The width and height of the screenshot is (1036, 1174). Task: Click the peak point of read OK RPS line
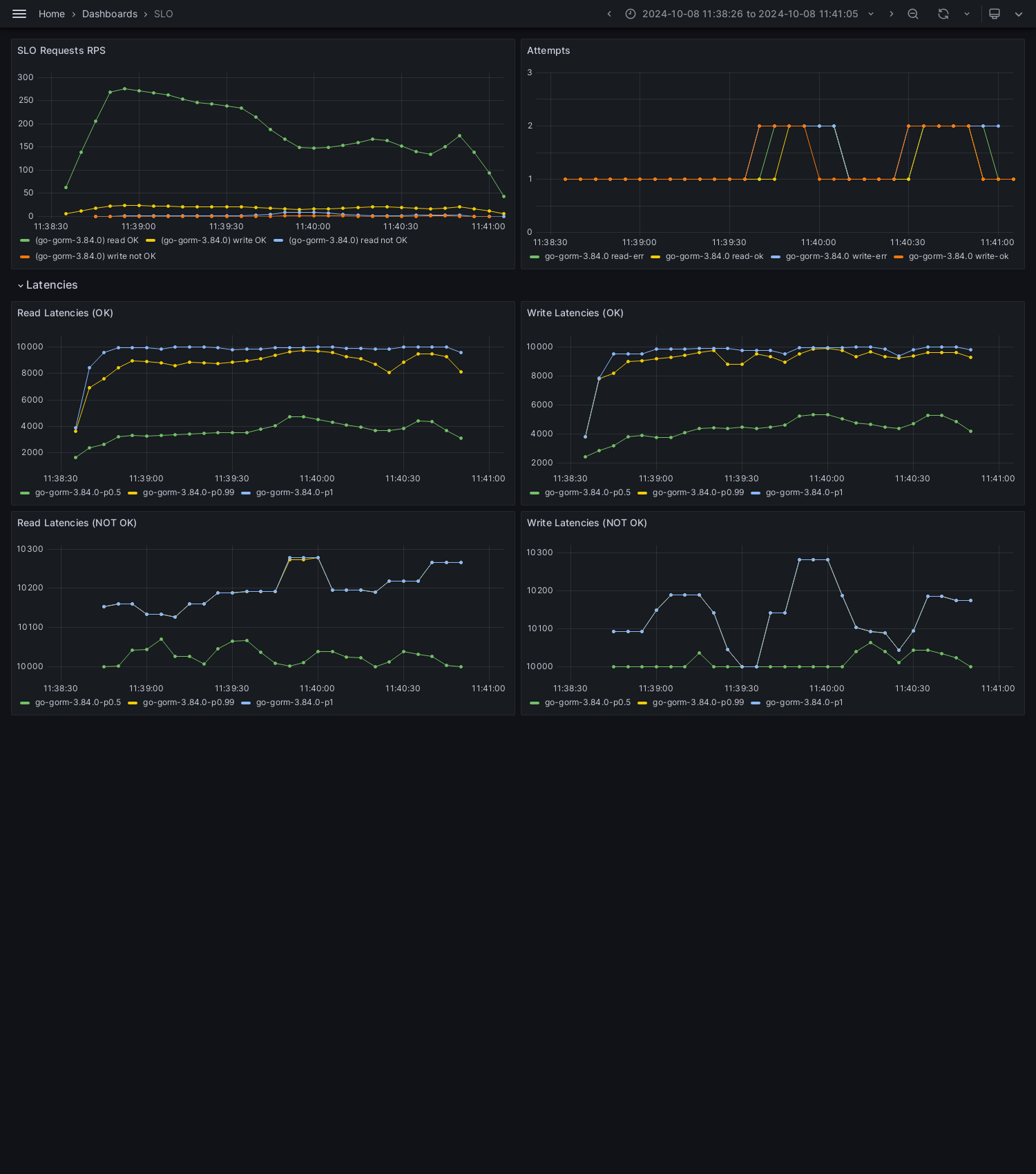(124, 88)
